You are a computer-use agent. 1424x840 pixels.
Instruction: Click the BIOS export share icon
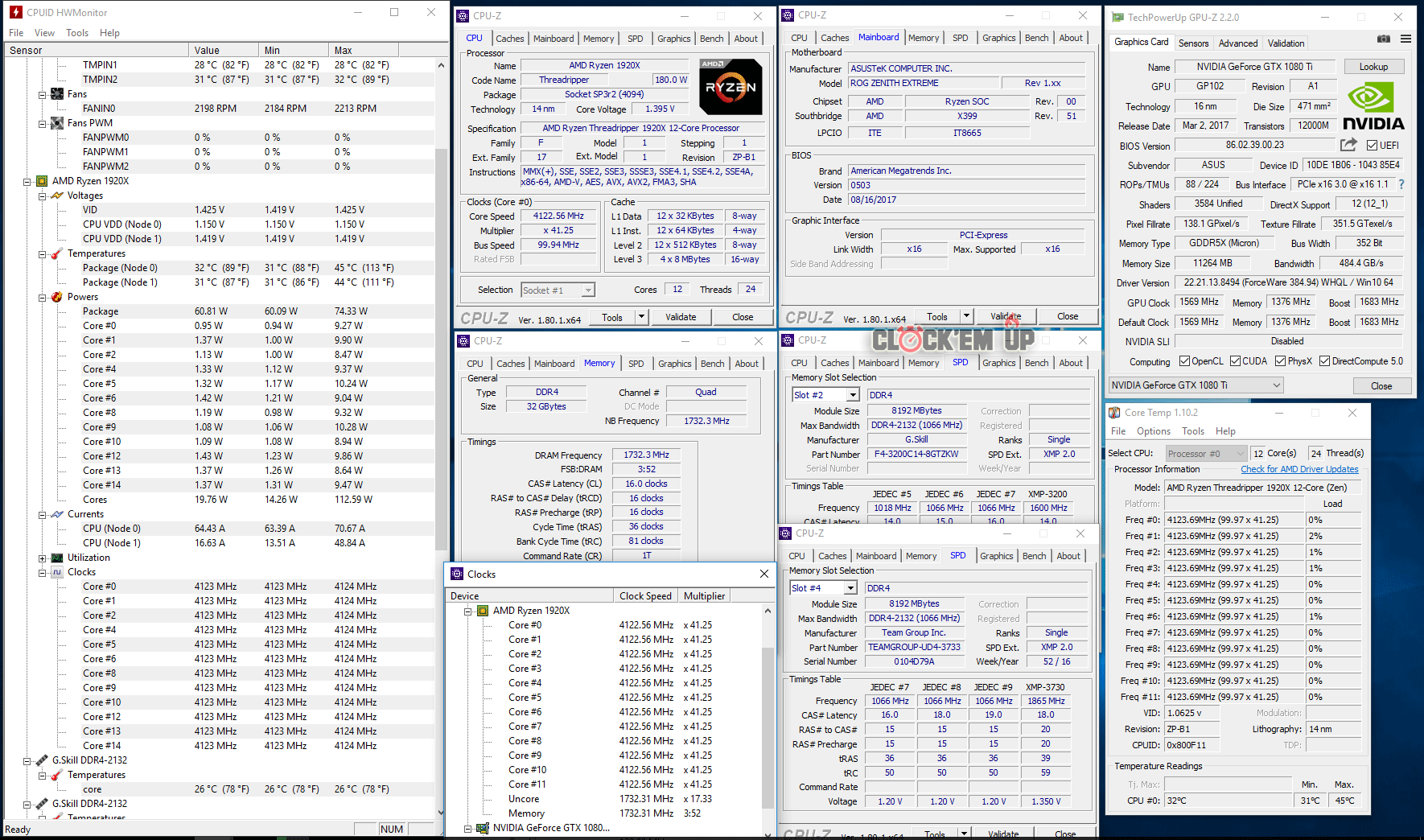tap(1348, 145)
